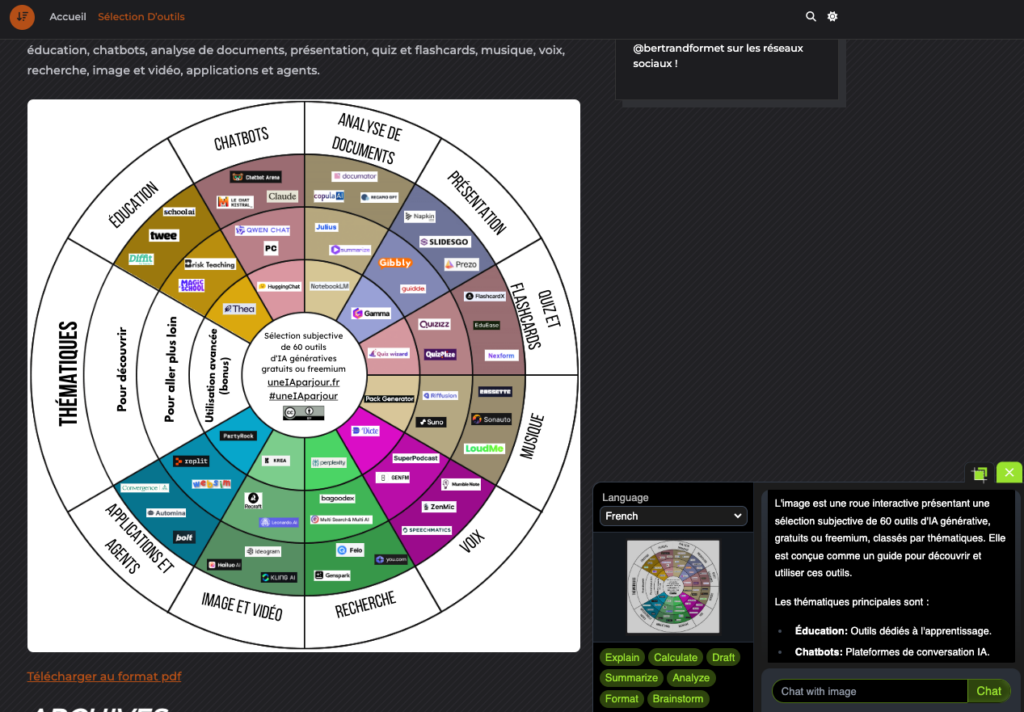1024x712 pixels.
Task: Click the Analyze button
Action: (x=691, y=678)
